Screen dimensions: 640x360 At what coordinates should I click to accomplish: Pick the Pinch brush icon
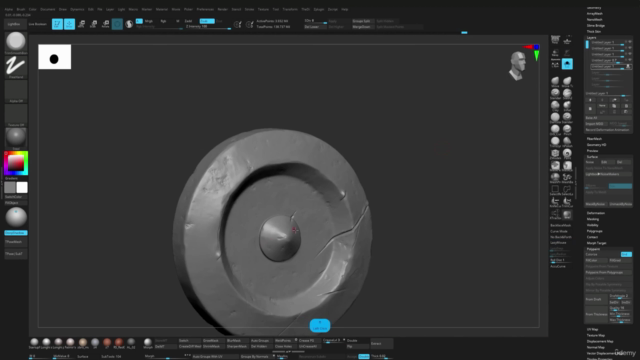click(x=567, y=129)
